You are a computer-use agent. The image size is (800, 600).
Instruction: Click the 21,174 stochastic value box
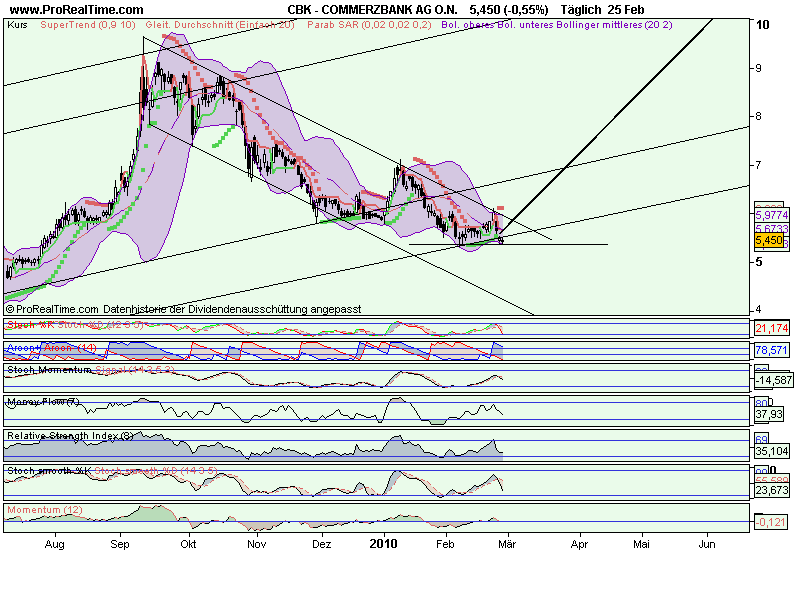pos(772,328)
